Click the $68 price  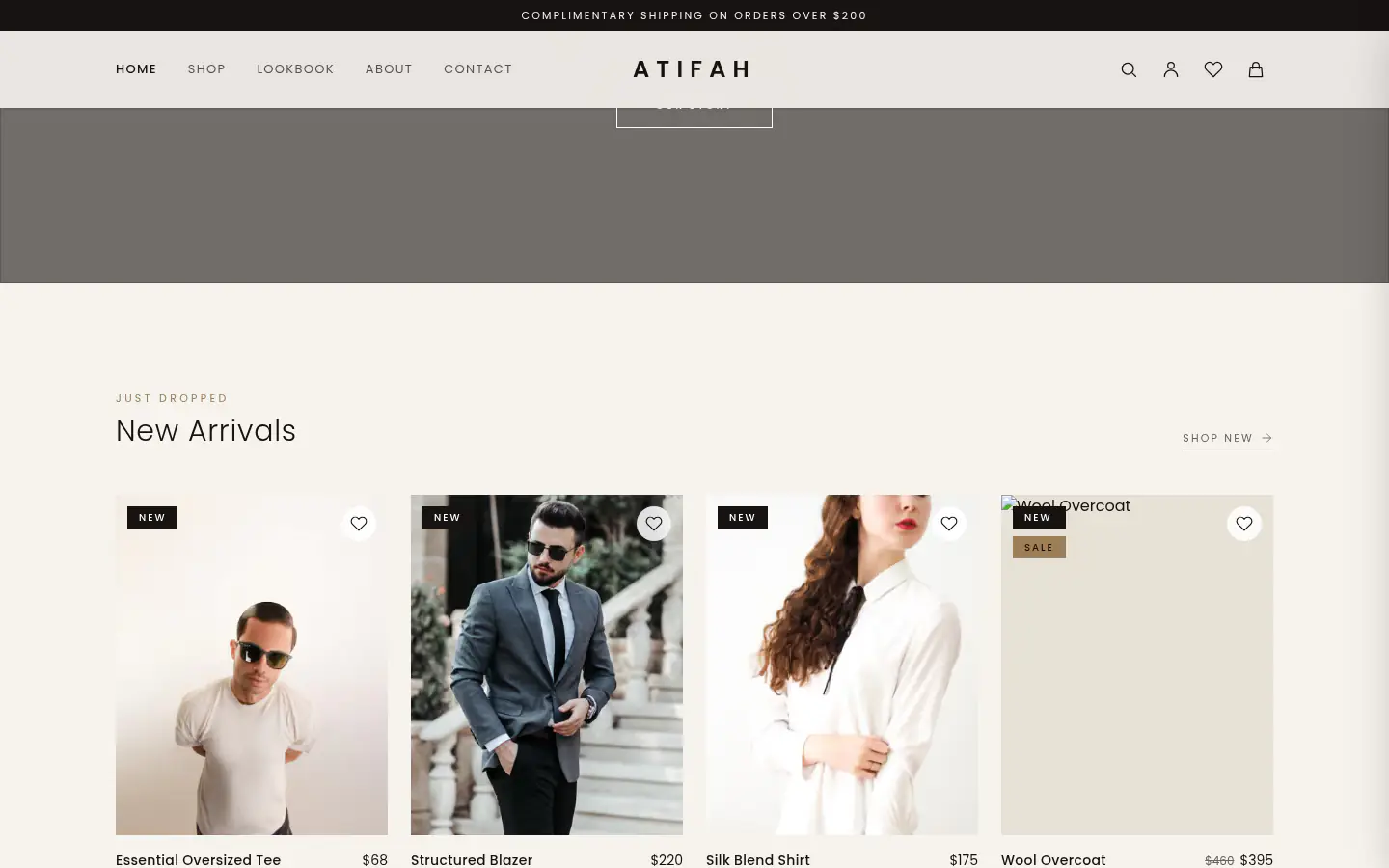(x=374, y=859)
